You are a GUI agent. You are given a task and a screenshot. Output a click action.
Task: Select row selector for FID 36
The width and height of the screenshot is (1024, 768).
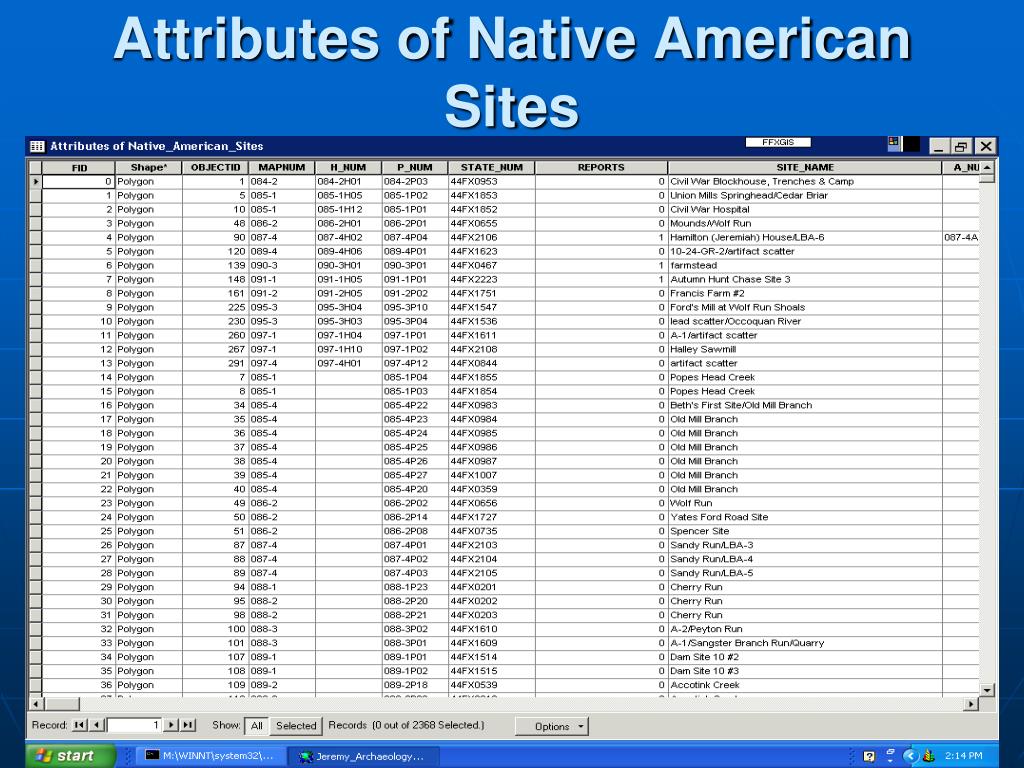click(36, 685)
